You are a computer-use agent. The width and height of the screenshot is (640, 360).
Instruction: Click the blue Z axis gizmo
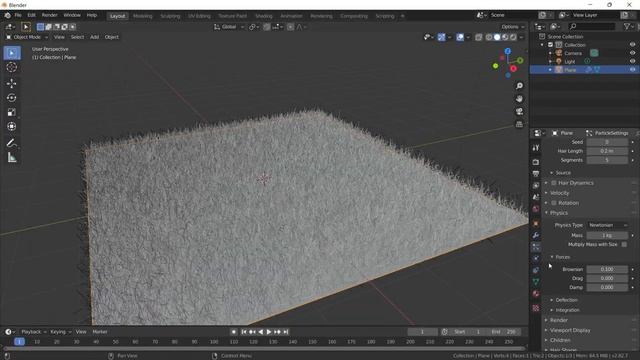tap(508, 51)
